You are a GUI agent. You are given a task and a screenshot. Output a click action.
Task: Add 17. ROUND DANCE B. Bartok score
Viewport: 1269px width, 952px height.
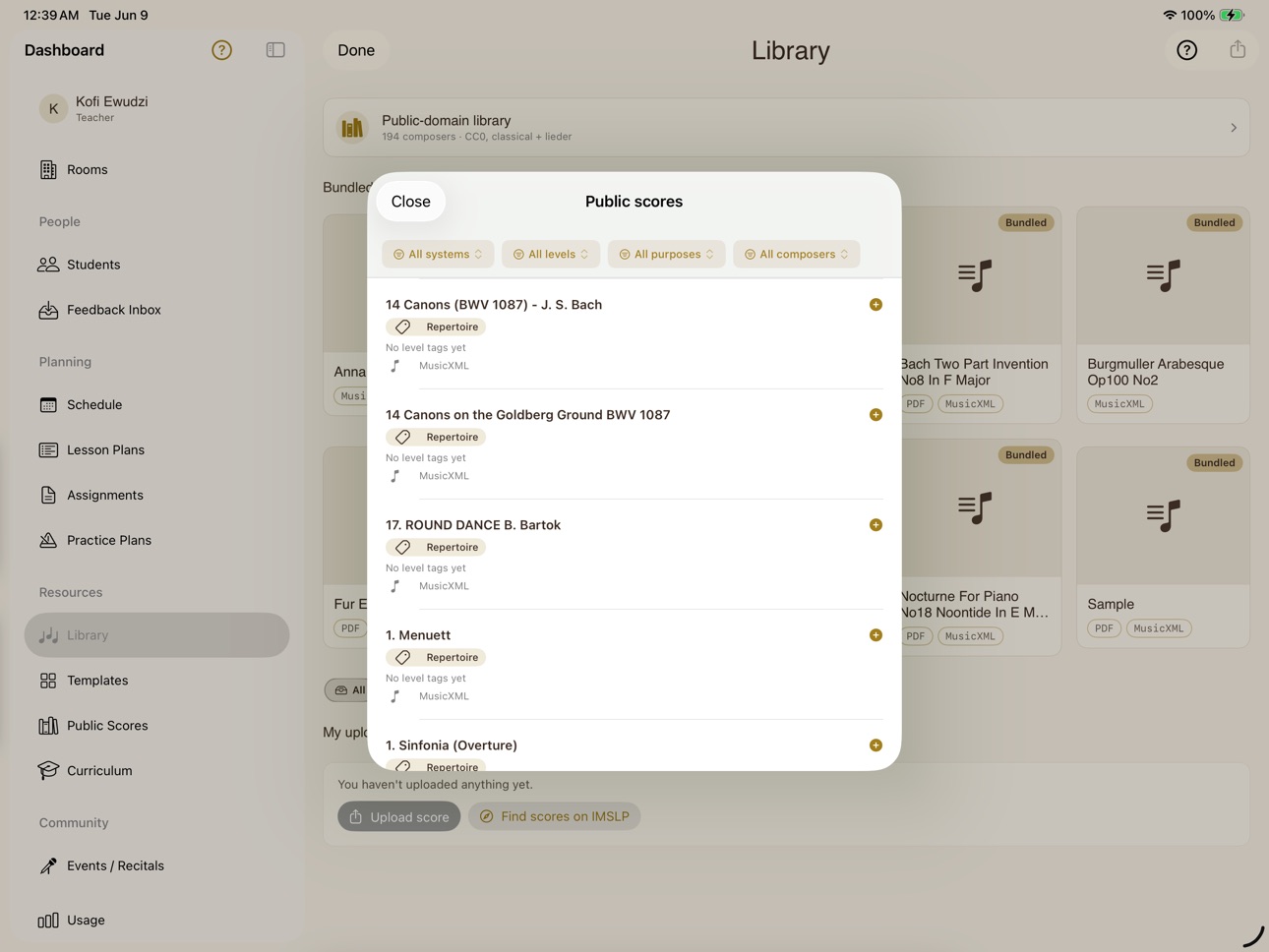click(x=876, y=525)
